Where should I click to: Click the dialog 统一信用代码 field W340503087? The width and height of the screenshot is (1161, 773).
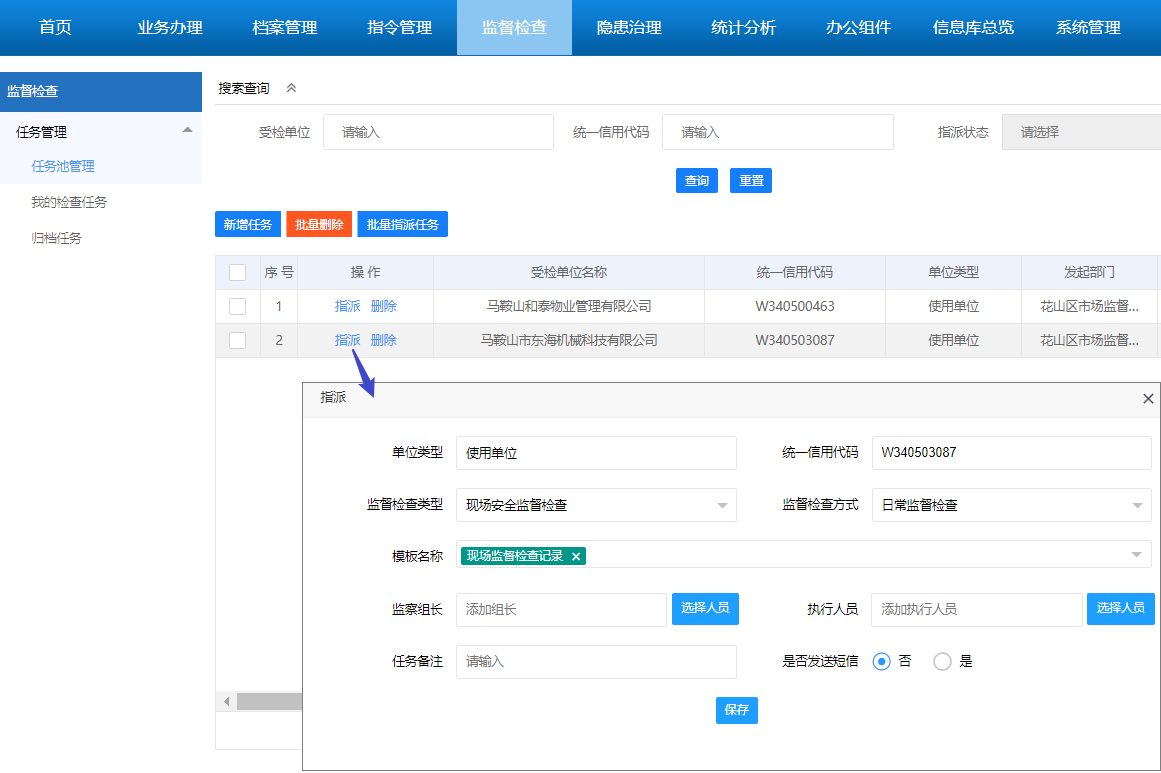click(x=1011, y=453)
